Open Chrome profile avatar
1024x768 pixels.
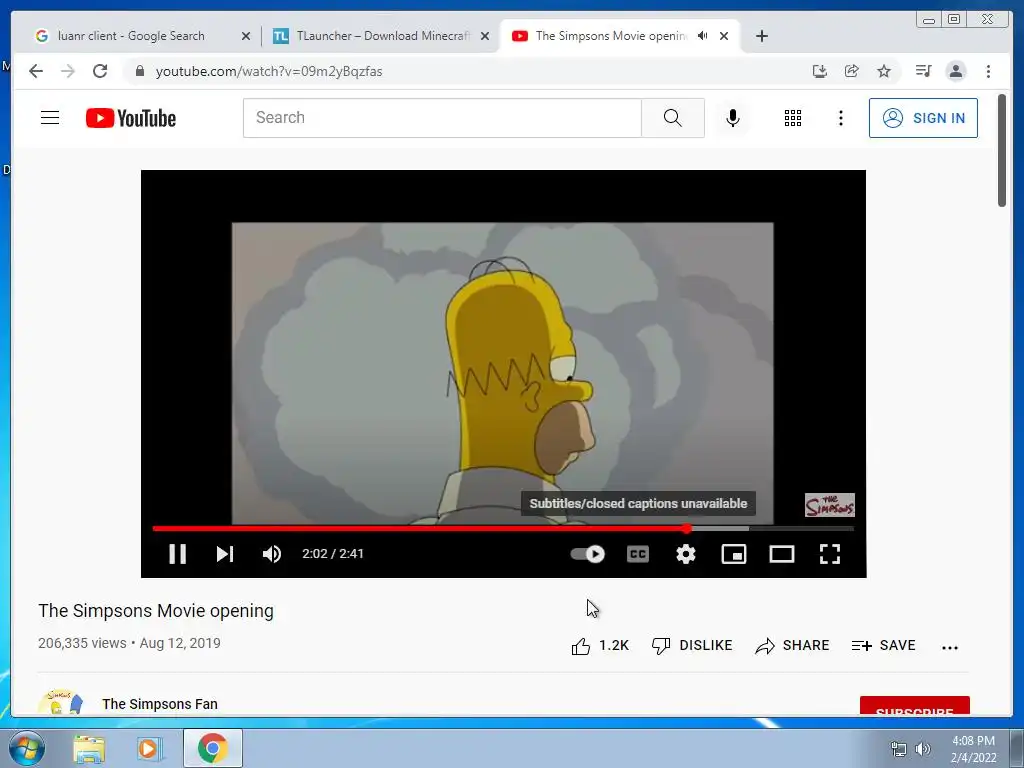(955, 71)
